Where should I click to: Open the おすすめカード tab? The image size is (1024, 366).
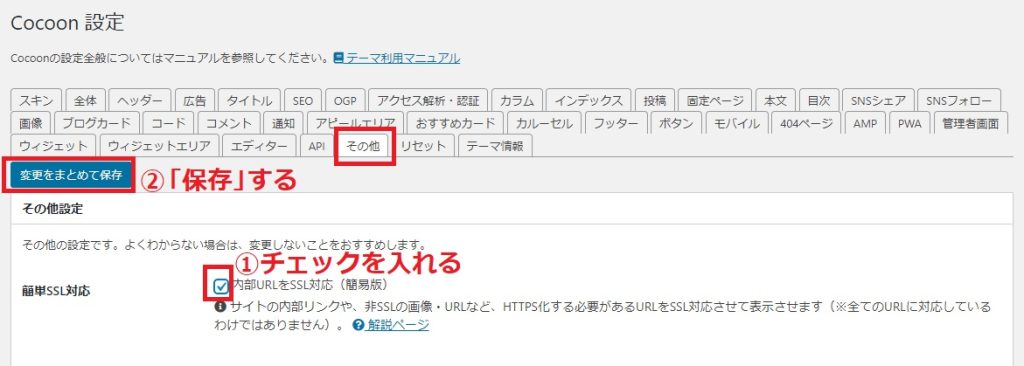click(x=455, y=124)
